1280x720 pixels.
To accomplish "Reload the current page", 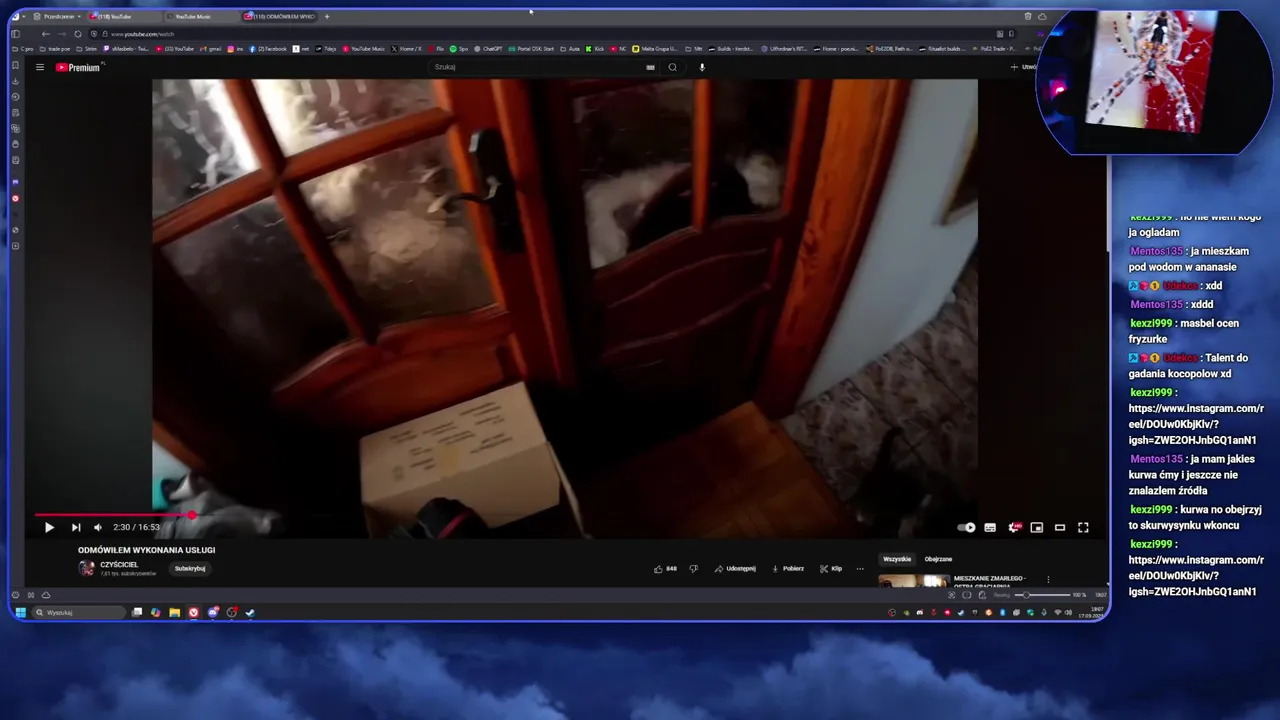I will pos(78,34).
